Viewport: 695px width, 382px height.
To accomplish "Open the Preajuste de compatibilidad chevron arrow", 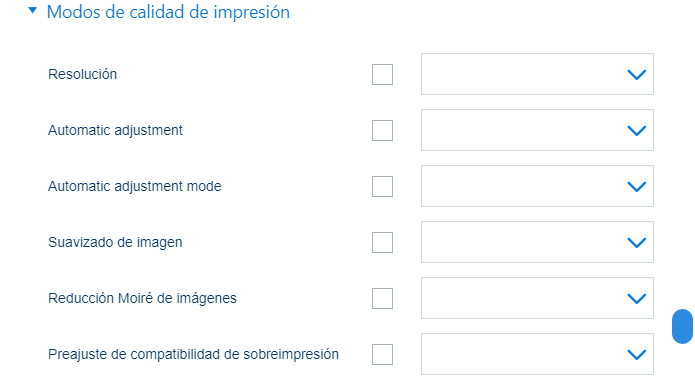I will point(636,355).
